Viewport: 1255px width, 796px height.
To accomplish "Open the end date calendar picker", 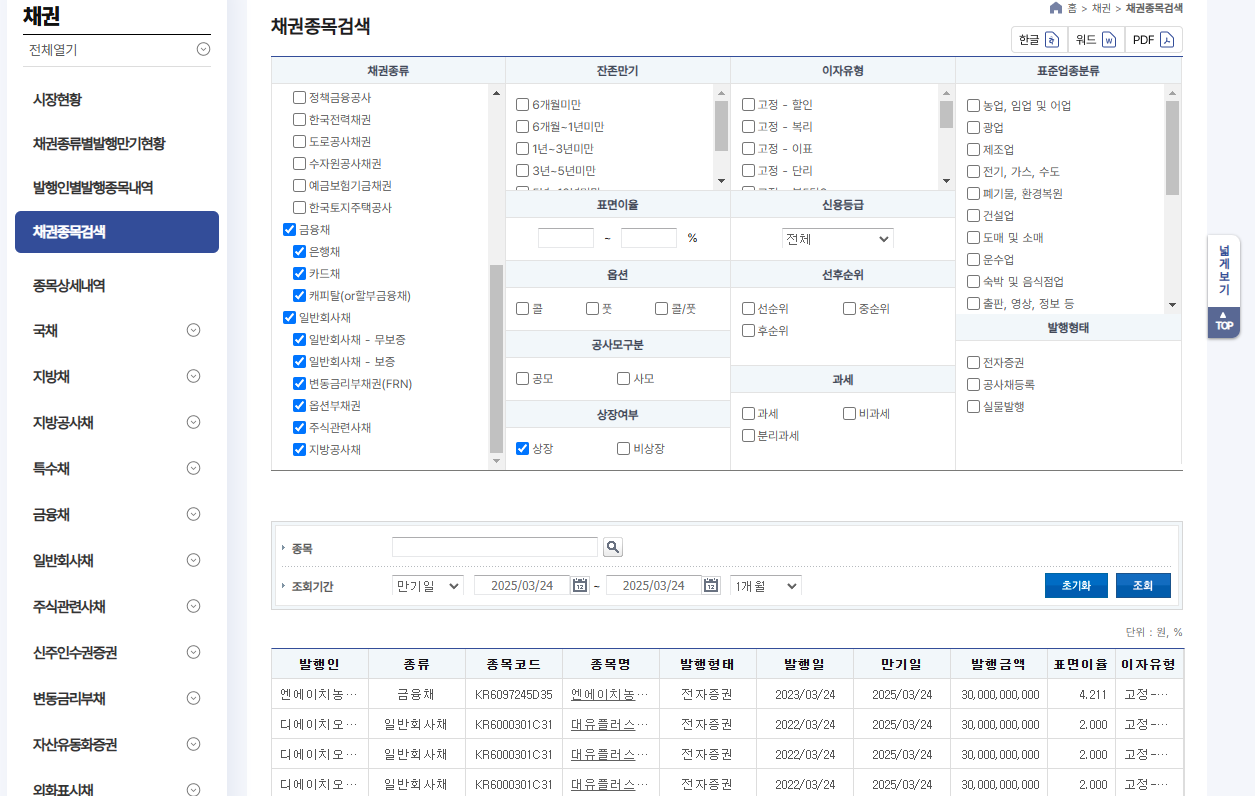I will (711, 585).
